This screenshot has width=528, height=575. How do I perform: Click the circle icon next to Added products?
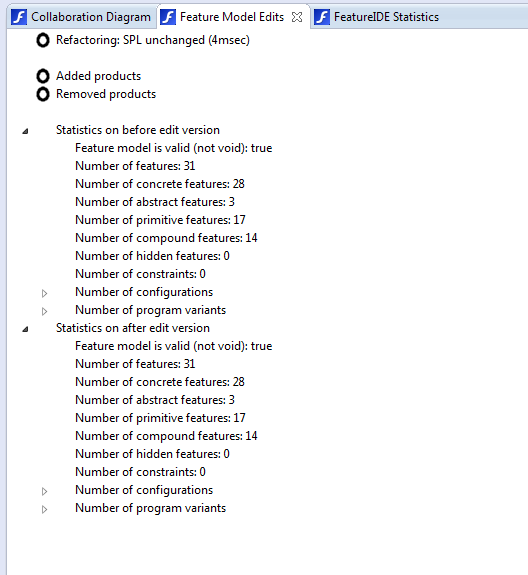click(43, 76)
